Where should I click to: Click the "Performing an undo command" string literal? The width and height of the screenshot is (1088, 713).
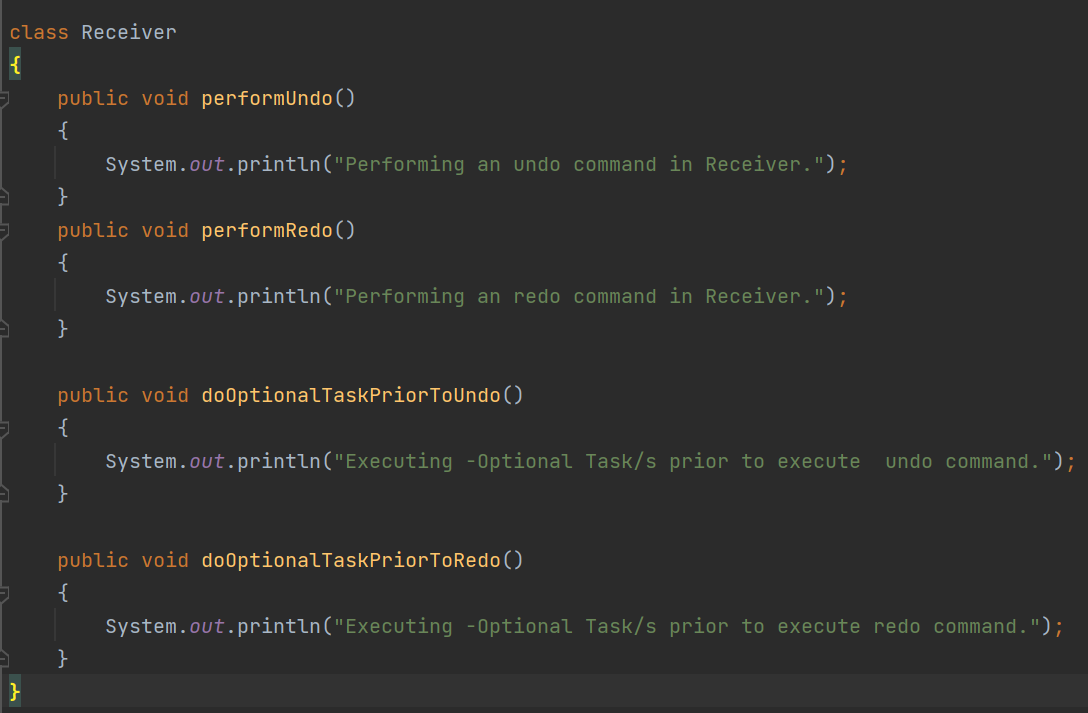pyautogui.click(x=579, y=164)
